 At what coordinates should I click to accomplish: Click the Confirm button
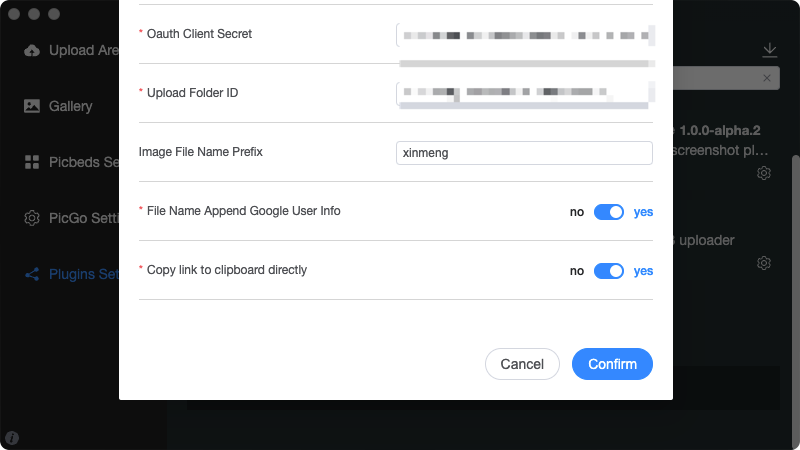click(x=612, y=364)
